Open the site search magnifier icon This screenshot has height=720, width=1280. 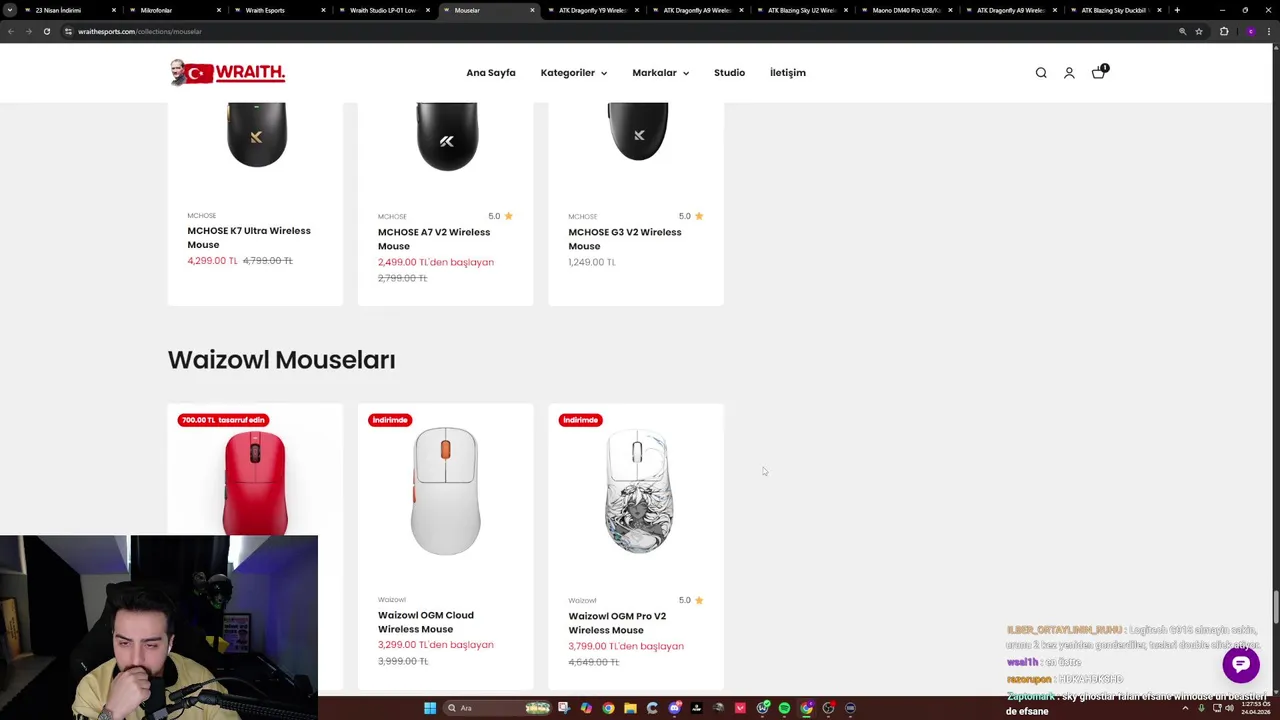(x=1041, y=73)
